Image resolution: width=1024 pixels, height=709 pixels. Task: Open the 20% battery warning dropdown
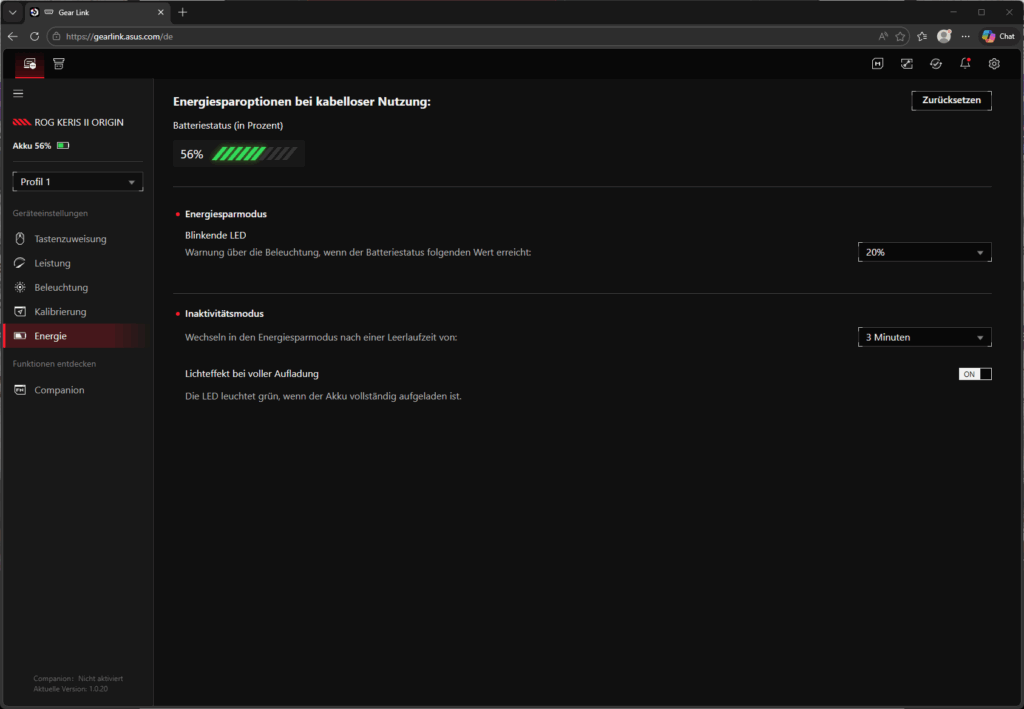924,253
